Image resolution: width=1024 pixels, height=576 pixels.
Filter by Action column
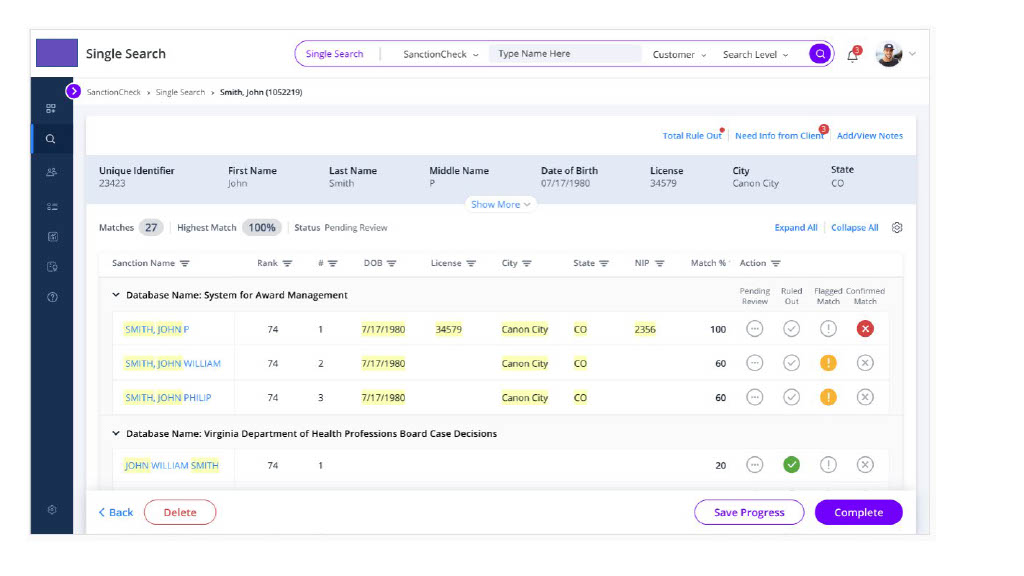(x=776, y=263)
